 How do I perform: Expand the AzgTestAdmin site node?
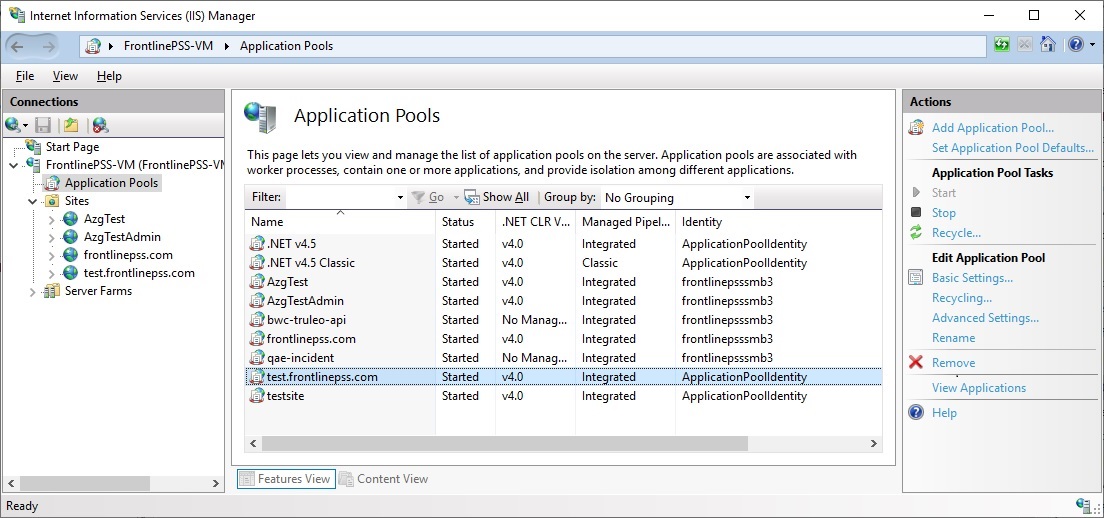(x=51, y=237)
